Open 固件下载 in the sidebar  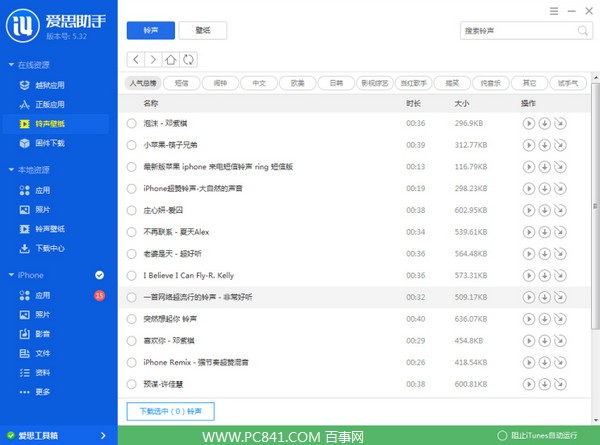pyautogui.click(x=50, y=143)
